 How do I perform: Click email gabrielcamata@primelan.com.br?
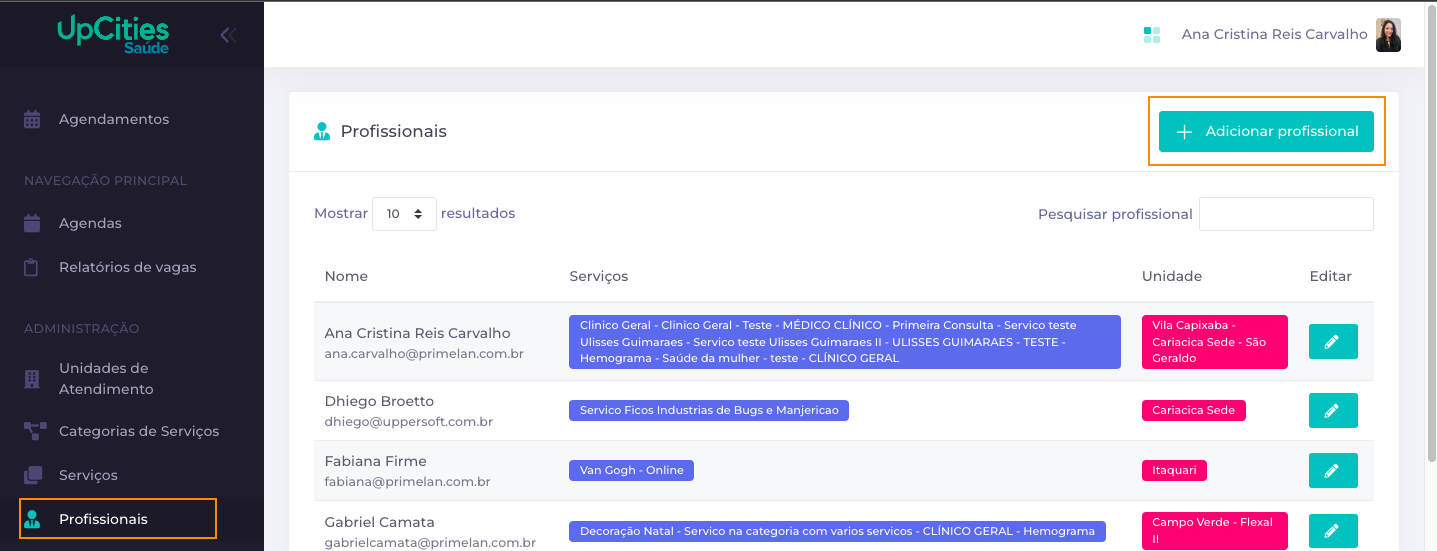(x=430, y=543)
